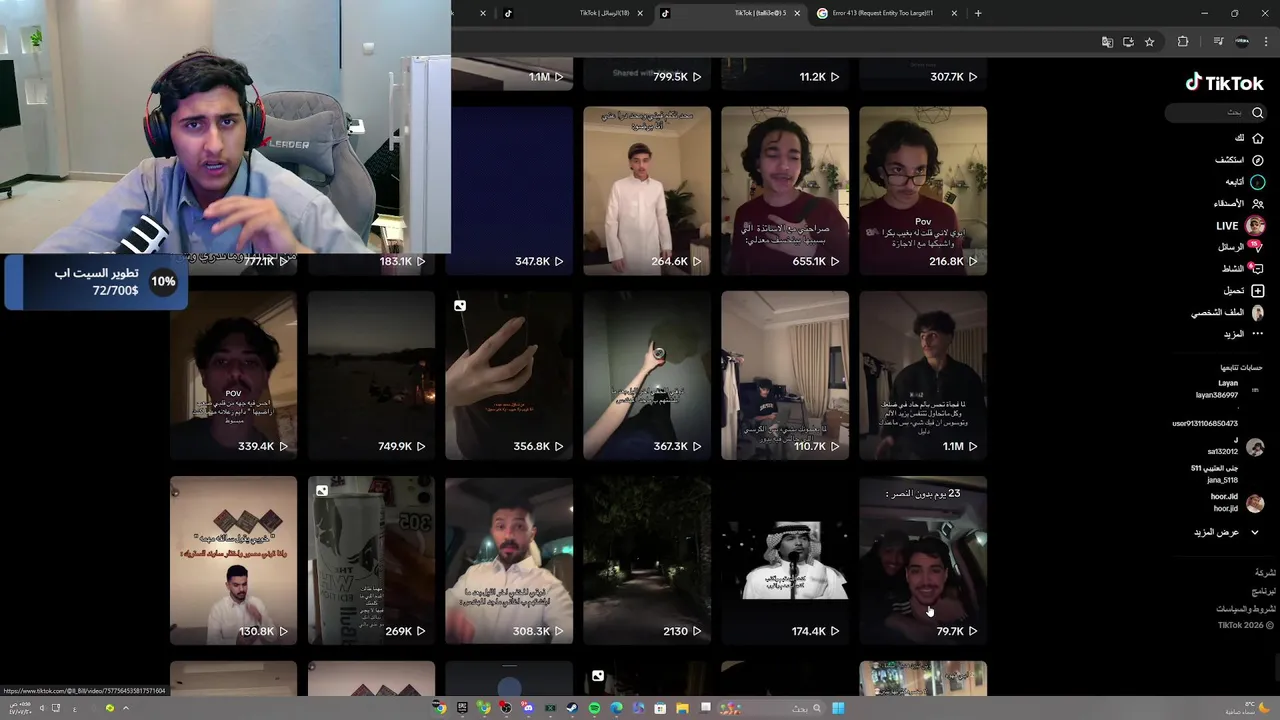Open the video with 749.9K views

click(x=371, y=375)
